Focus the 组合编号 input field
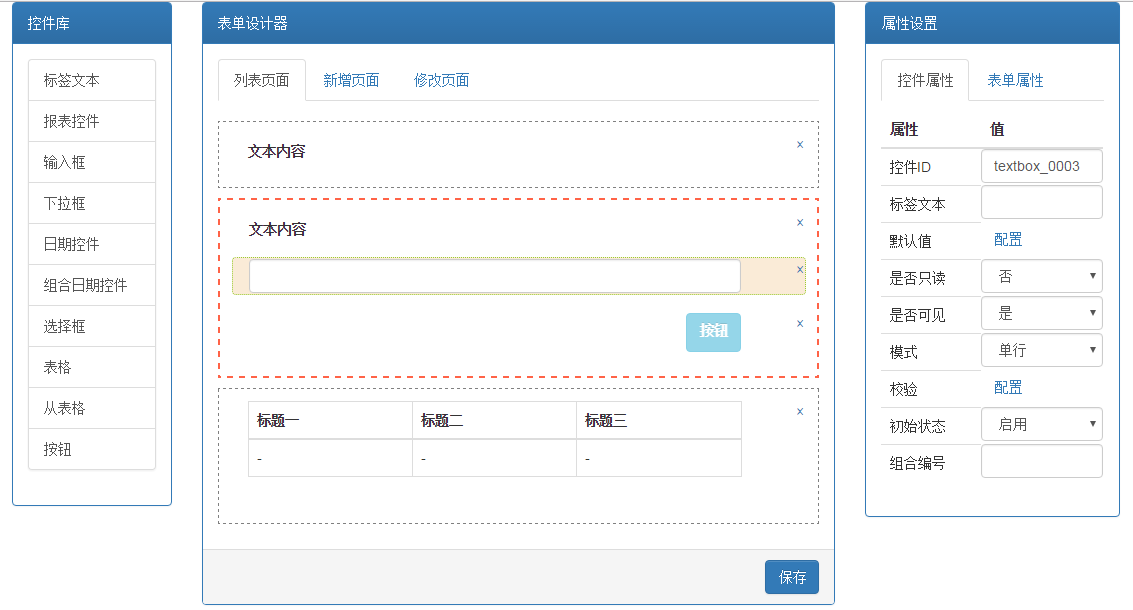The image size is (1133, 610). 1041,461
